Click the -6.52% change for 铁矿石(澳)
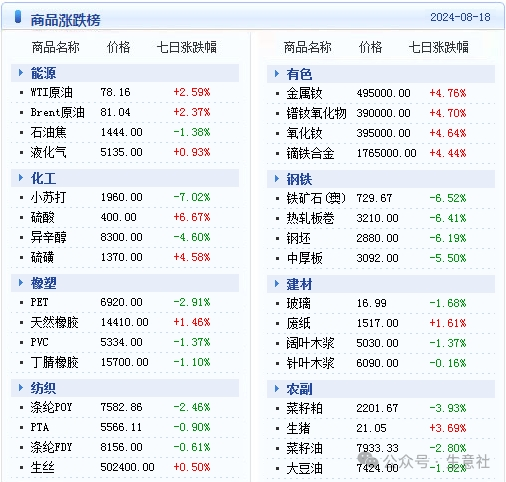 coord(447,198)
